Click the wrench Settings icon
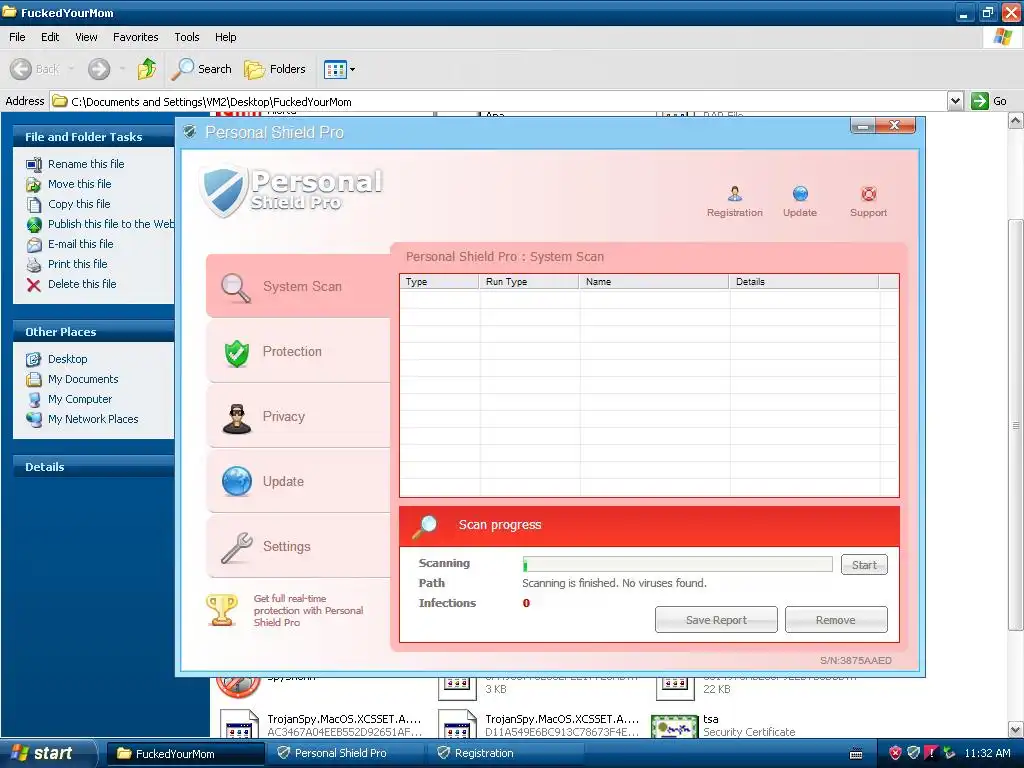The height and width of the screenshot is (768, 1024). click(x=236, y=547)
